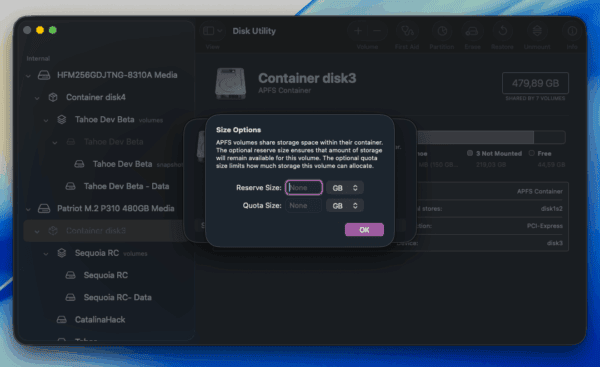600x367 pixels.
Task: Select Sequoia RC volumes stack icon
Action: click(62, 253)
